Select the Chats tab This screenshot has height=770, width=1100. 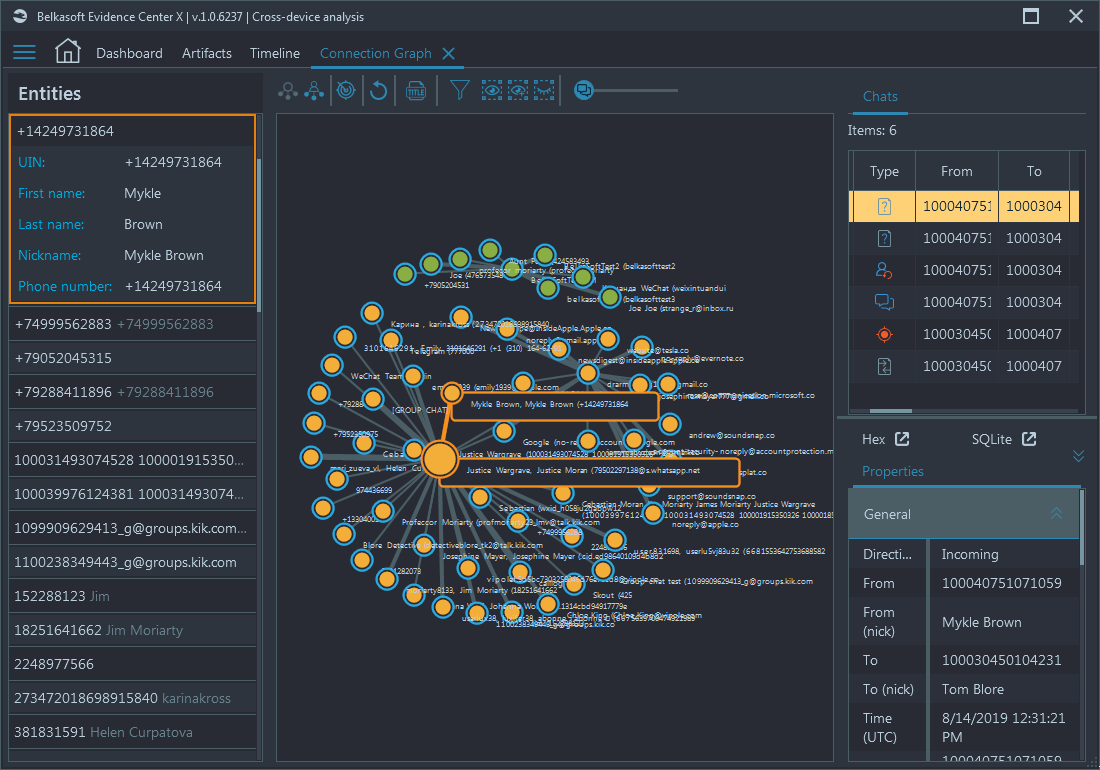point(880,97)
